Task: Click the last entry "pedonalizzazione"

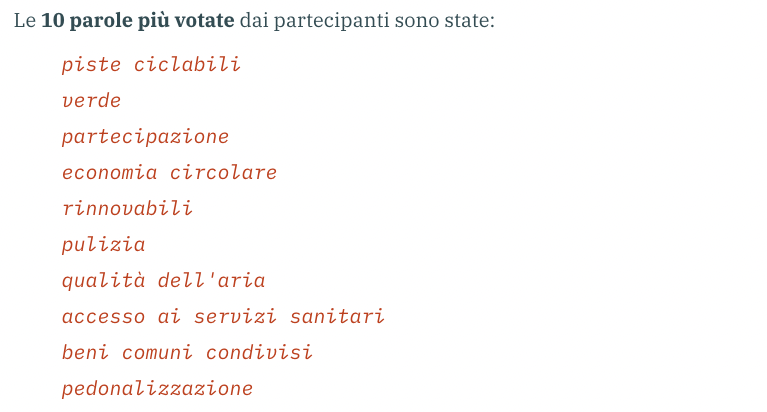Action: (x=157, y=389)
